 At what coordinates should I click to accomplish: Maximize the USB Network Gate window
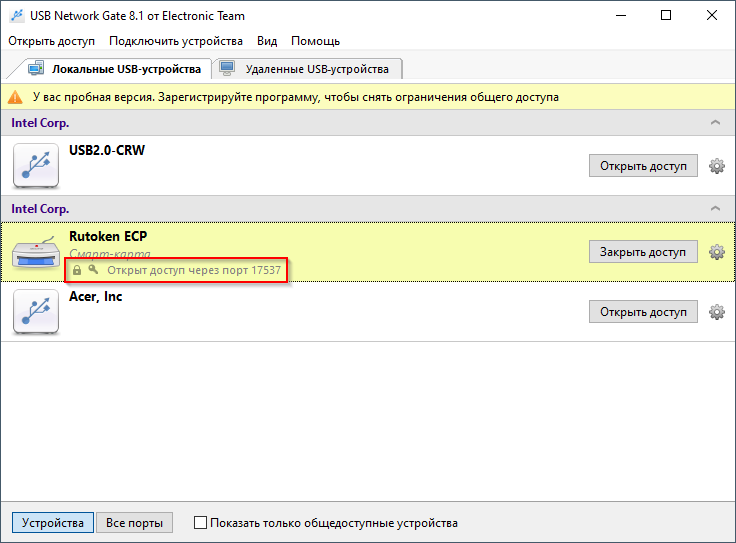click(666, 15)
